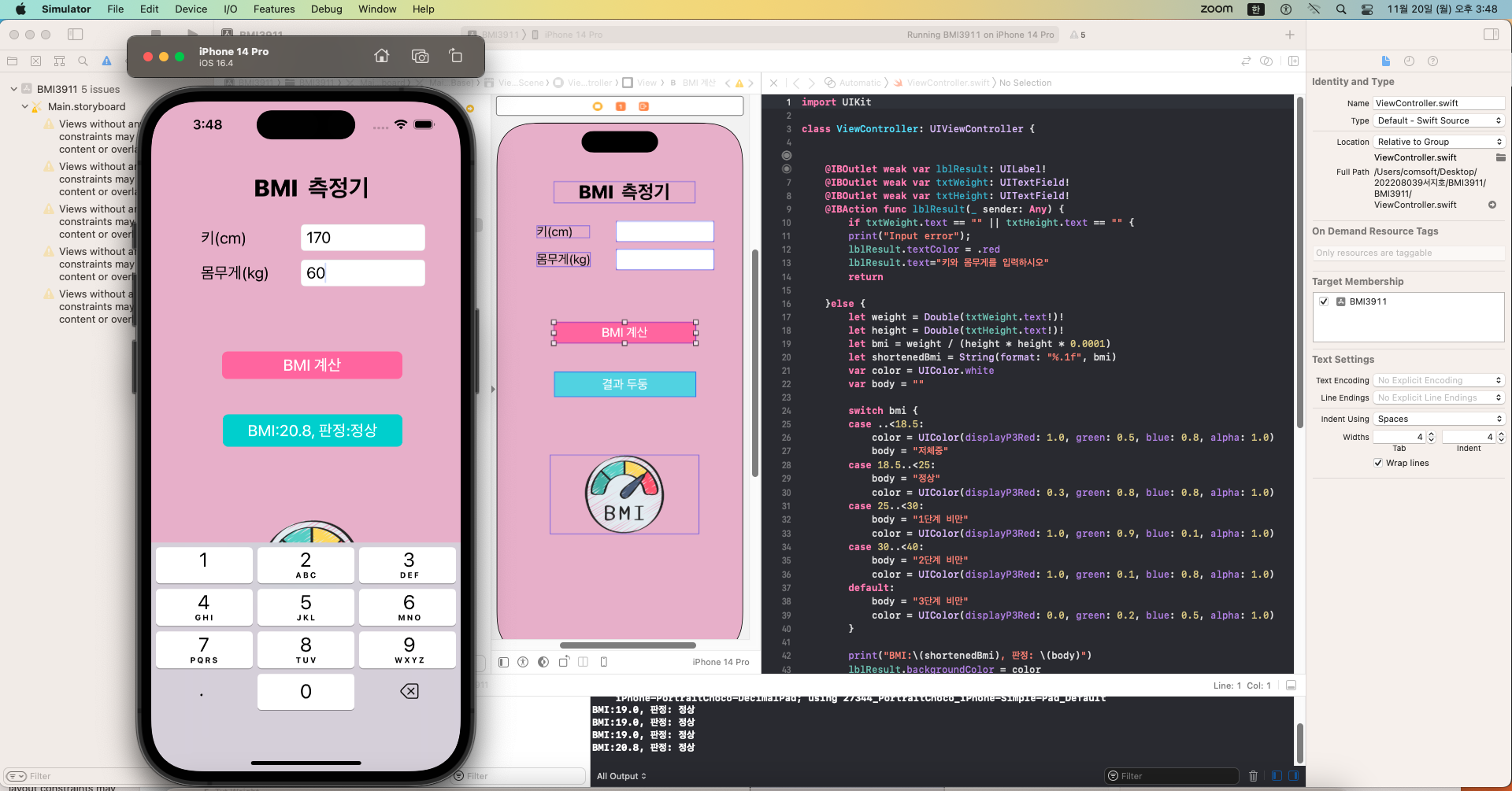Uncheck BMI3911 target membership
Image resolution: width=1512 pixels, height=791 pixels.
point(1324,301)
